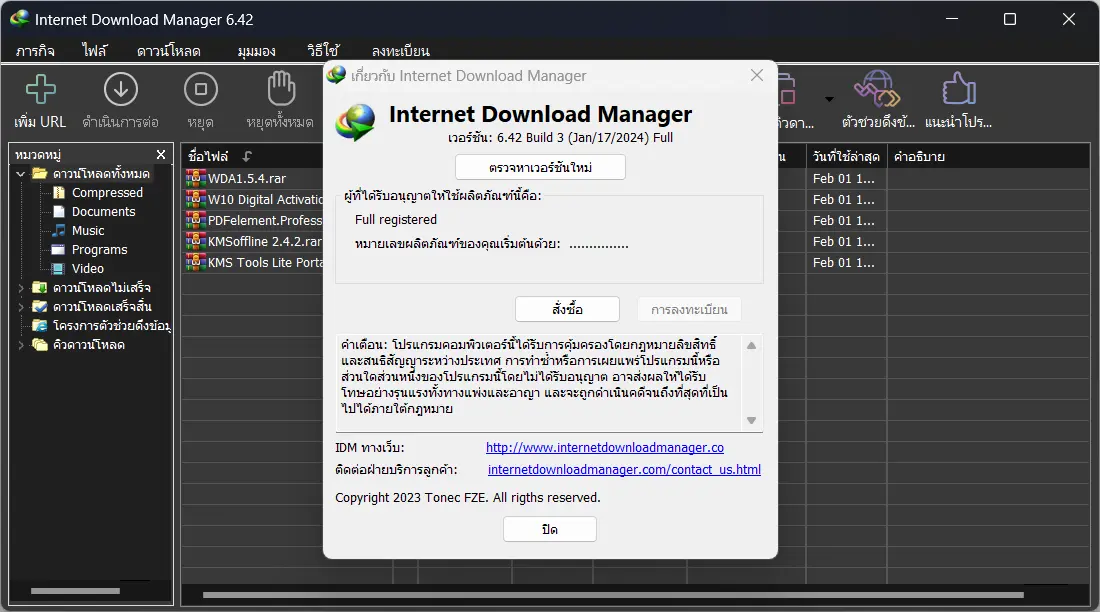Select the Video category label
The width and height of the screenshot is (1100, 612).
(x=88, y=268)
